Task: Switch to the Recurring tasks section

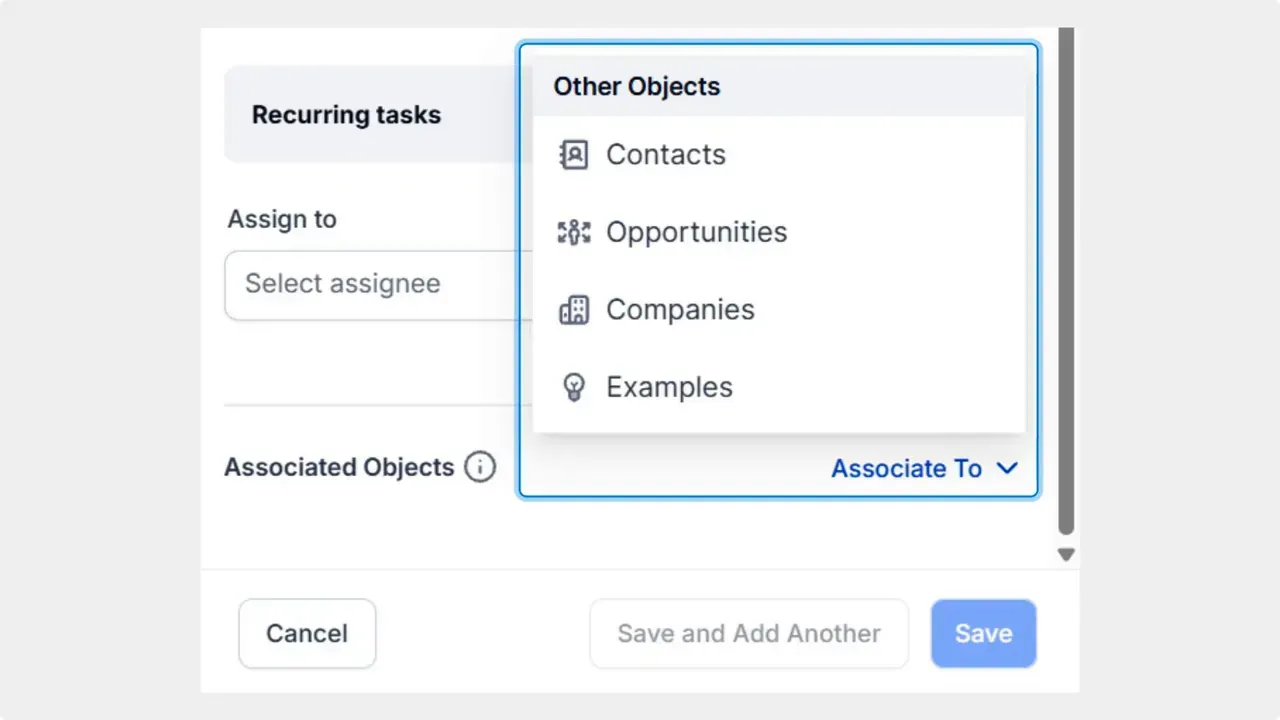Action: click(346, 114)
